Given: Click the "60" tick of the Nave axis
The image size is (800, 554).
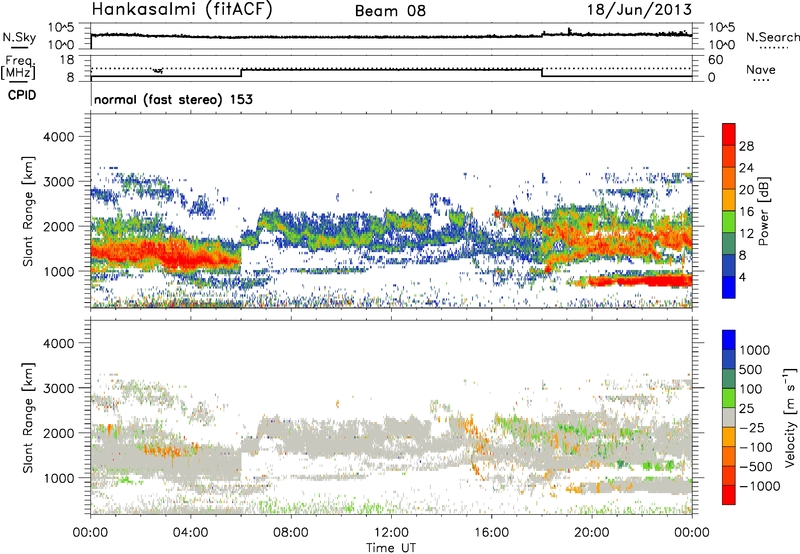Looking at the screenshot, I should pyautogui.click(x=716, y=60).
